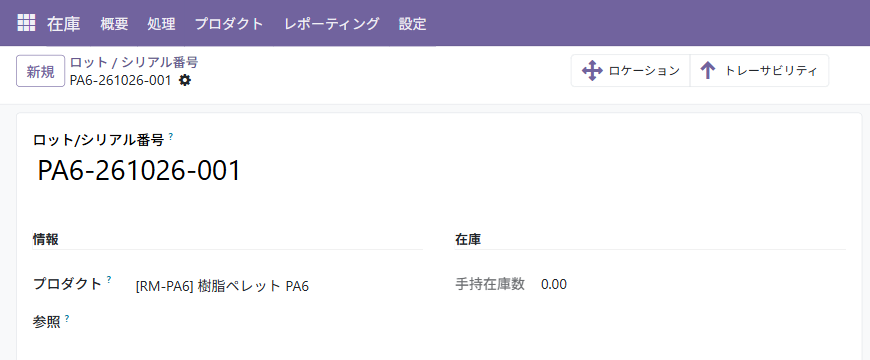This screenshot has height=360, width=870.
Task: Click the 情報 section heading
Action: tap(46, 240)
